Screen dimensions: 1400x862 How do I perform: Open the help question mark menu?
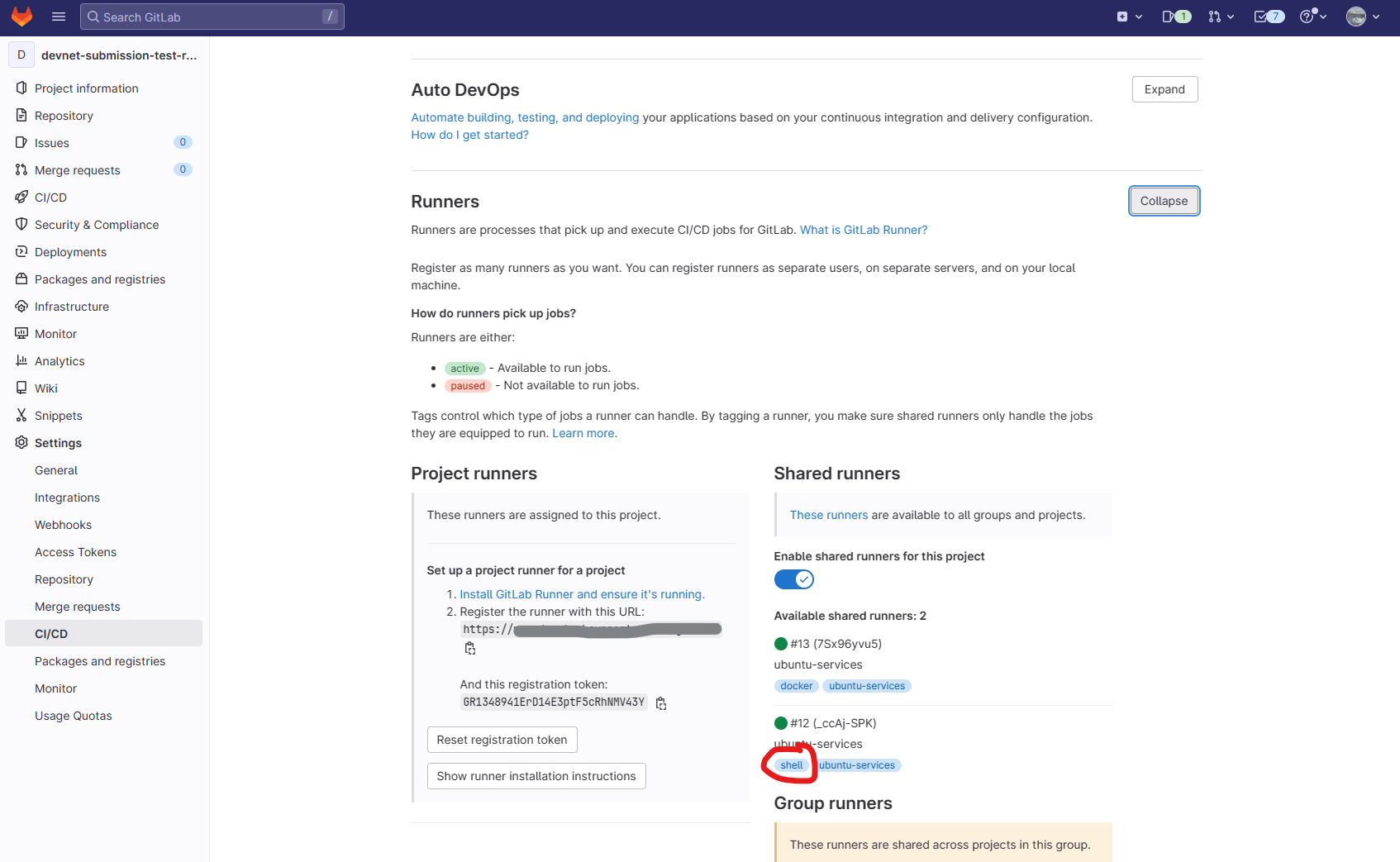coord(1312,17)
